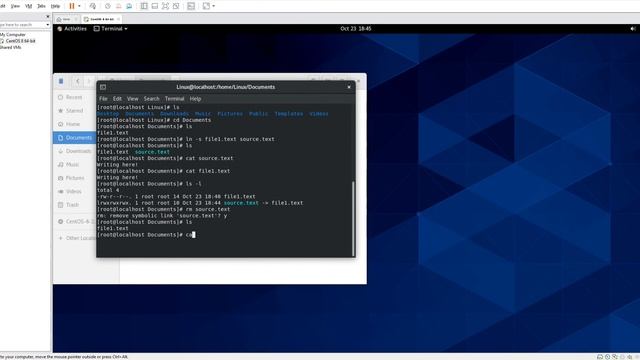640x360 pixels.
Task: Open VMware Help menu
Action: (55, 6)
